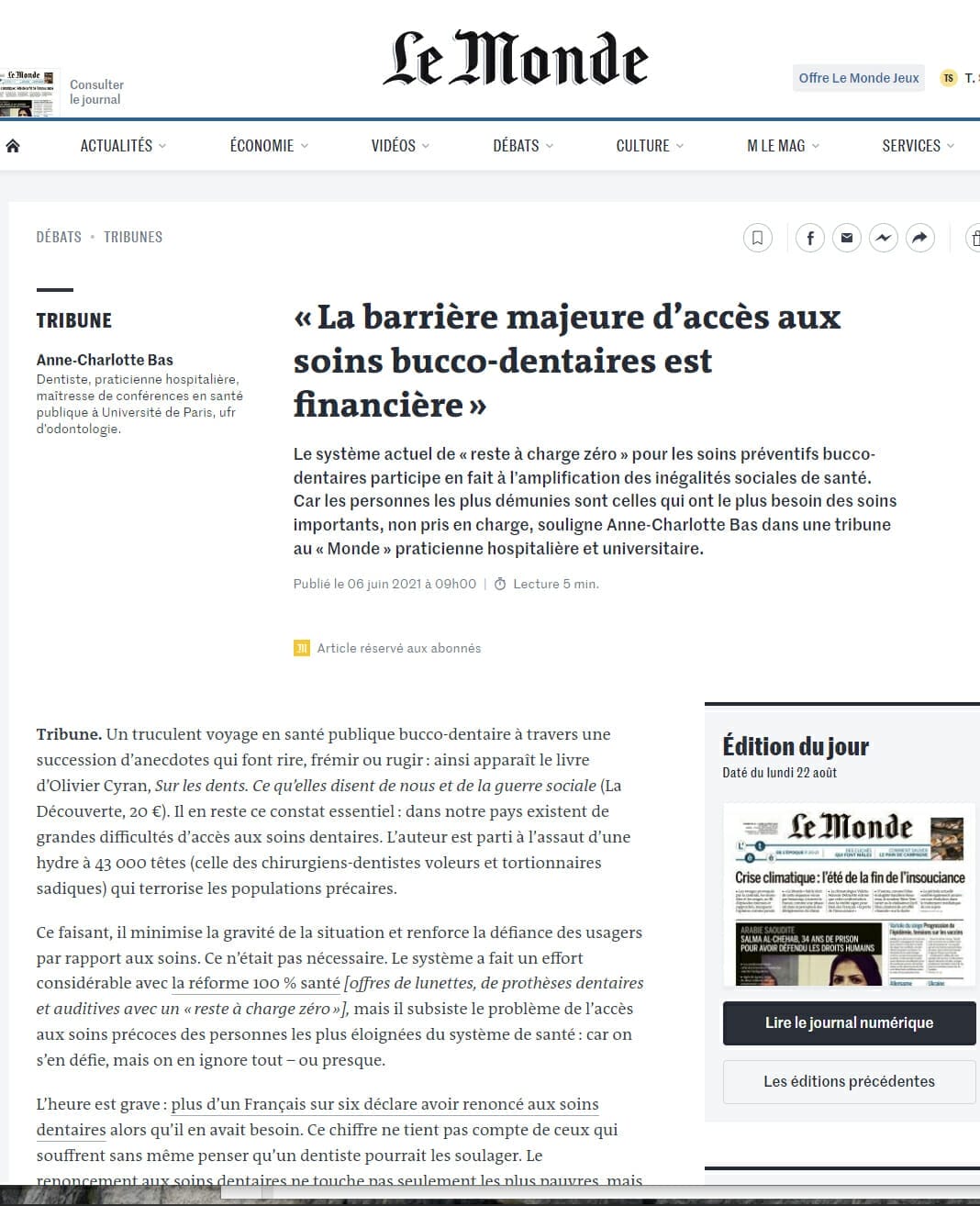
Task: Follow the la réforme 100 % santé link
Action: pos(256,983)
